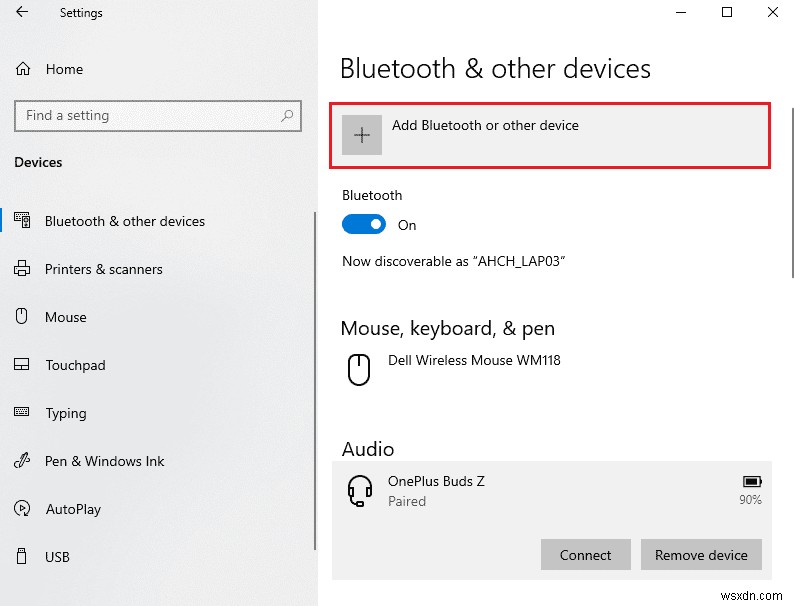Click the Typing keyboard icon
Screen dimensions: 794x606
click(23, 413)
